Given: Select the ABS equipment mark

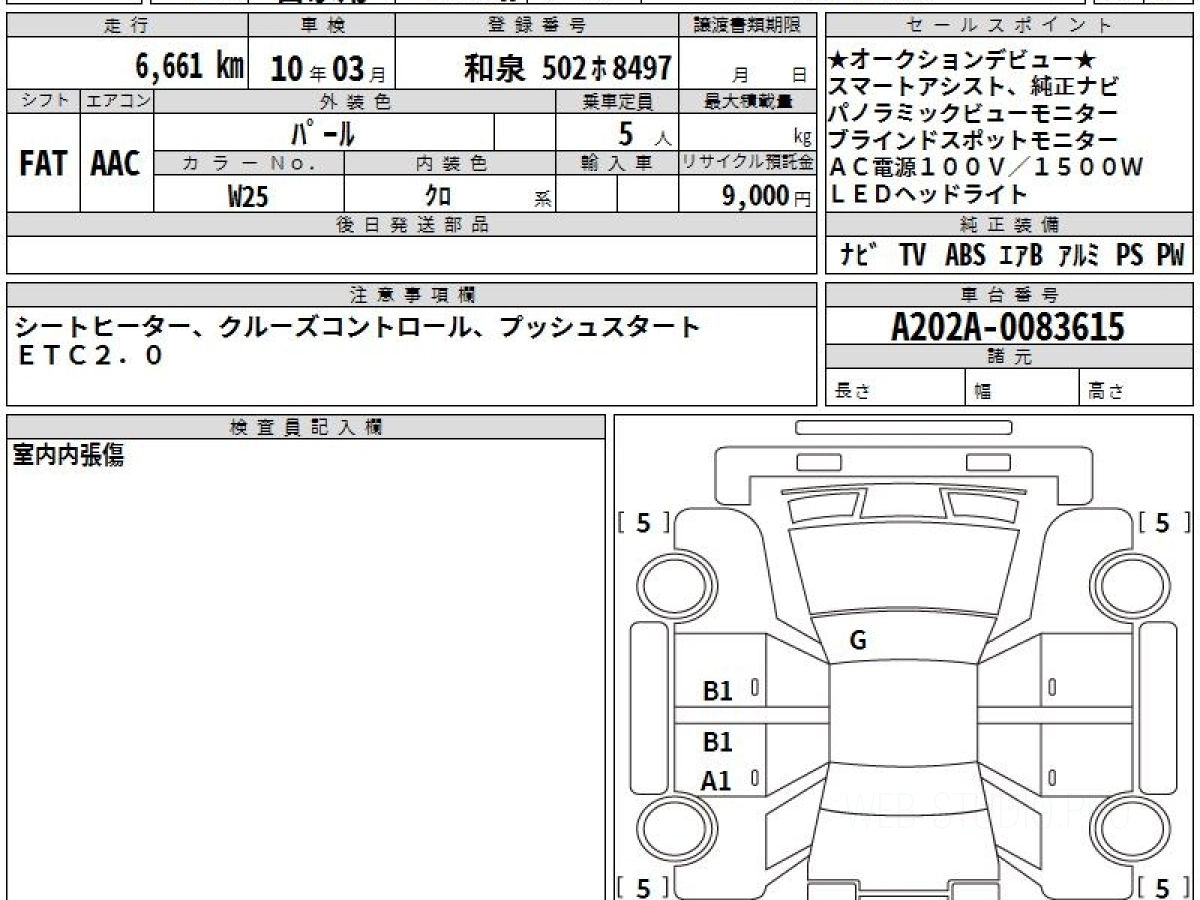Looking at the screenshot, I should (x=965, y=256).
